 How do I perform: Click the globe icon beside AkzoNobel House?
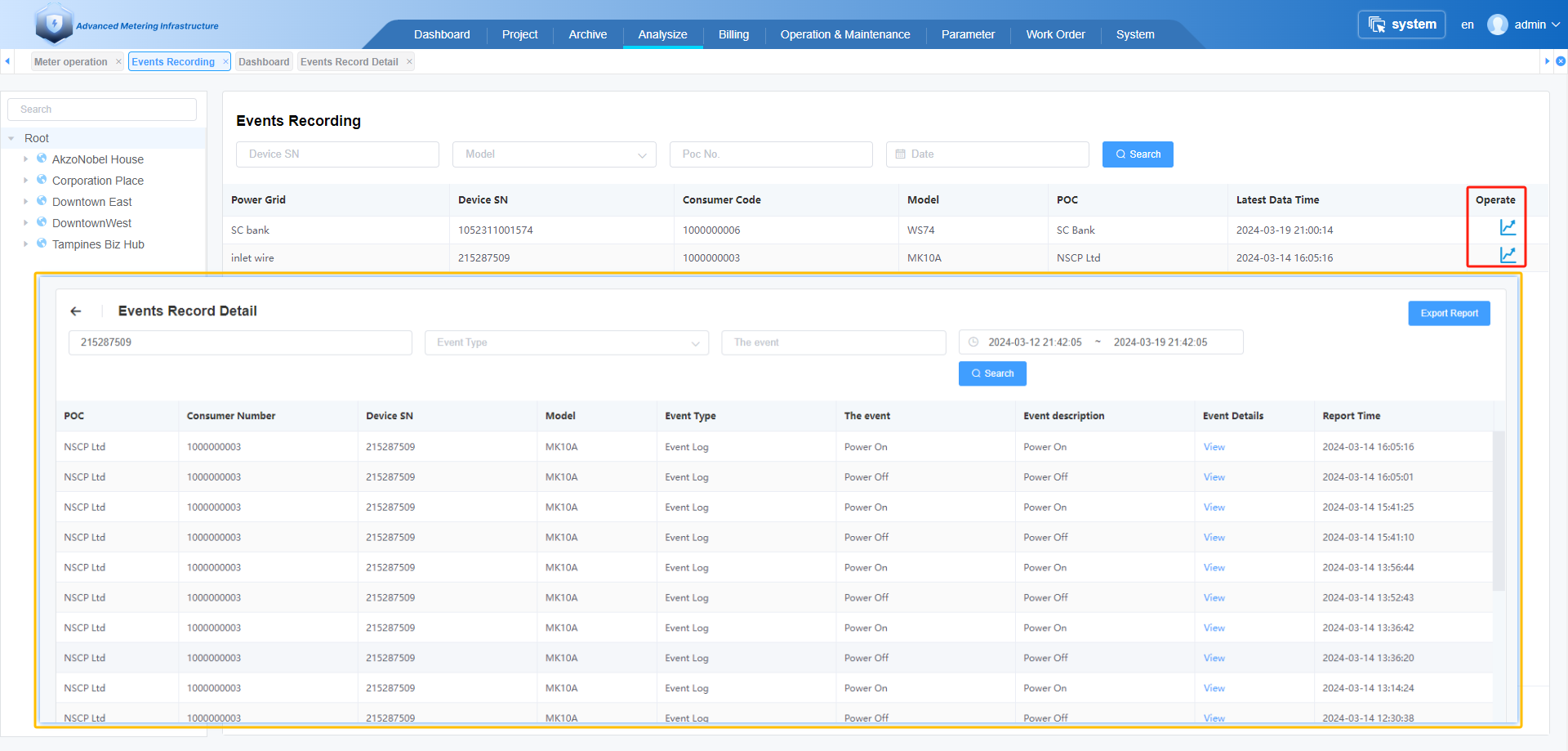pos(42,159)
